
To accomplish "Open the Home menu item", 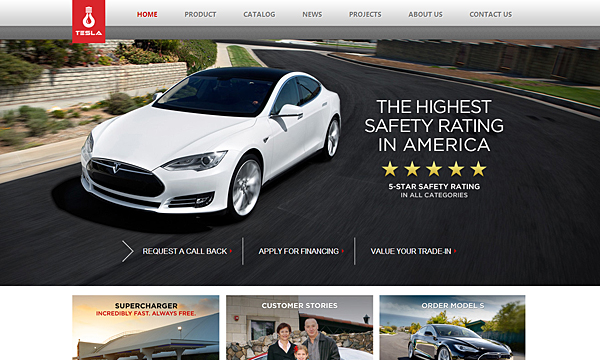I will (x=147, y=15).
